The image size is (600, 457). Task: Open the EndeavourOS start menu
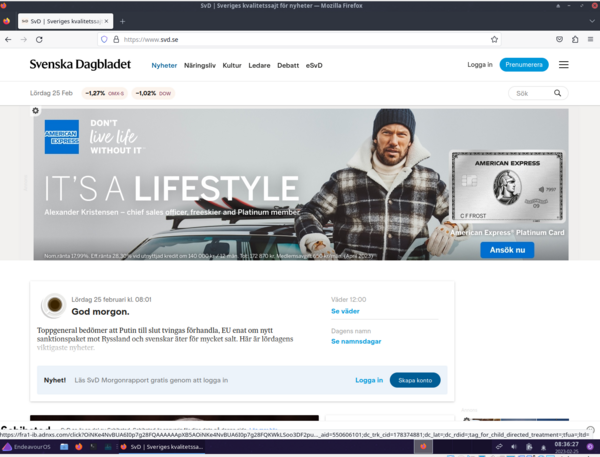(26, 446)
